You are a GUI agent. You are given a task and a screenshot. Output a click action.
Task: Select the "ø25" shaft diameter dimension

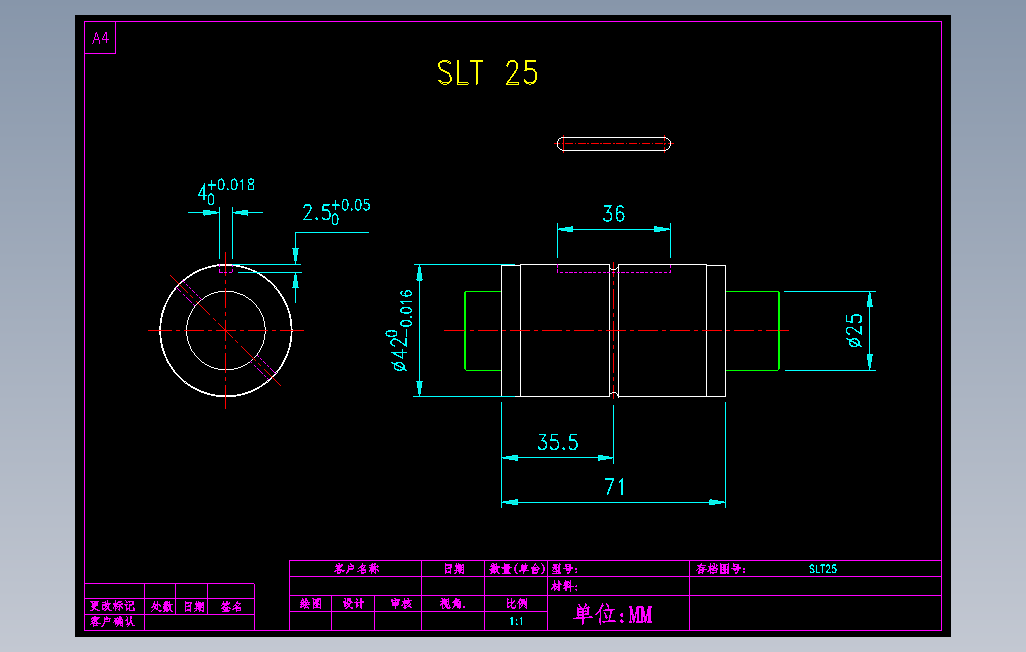click(855, 331)
